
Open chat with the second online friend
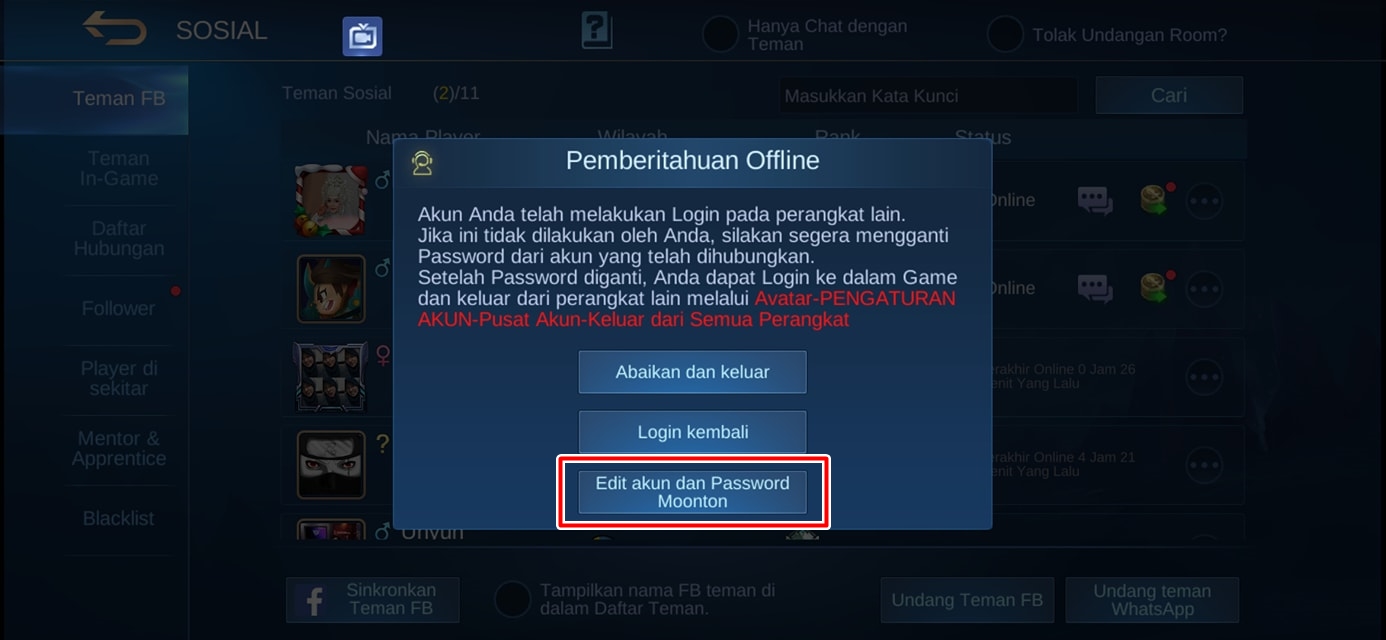tap(1095, 288)
